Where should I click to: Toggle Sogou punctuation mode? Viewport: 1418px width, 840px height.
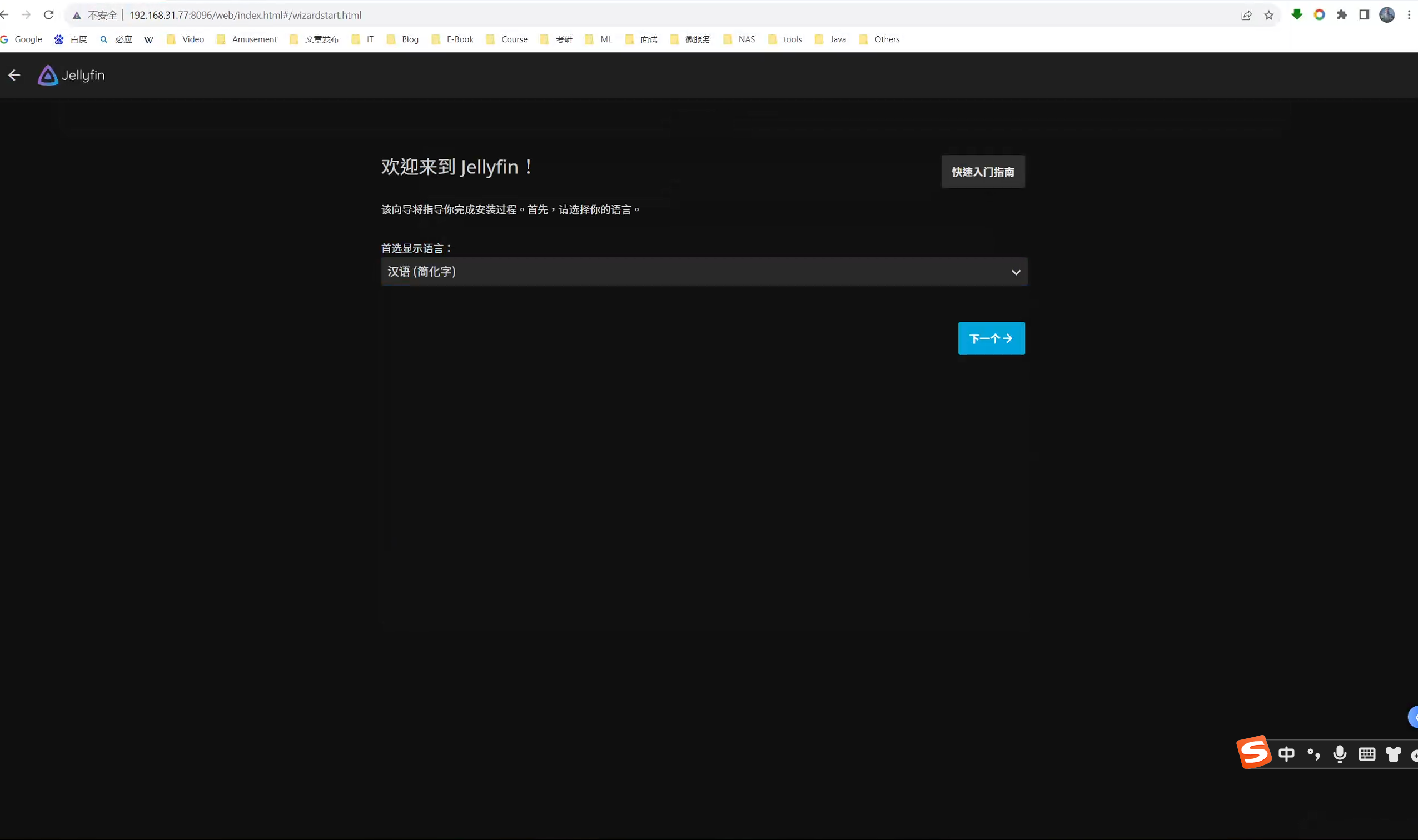1314,754
